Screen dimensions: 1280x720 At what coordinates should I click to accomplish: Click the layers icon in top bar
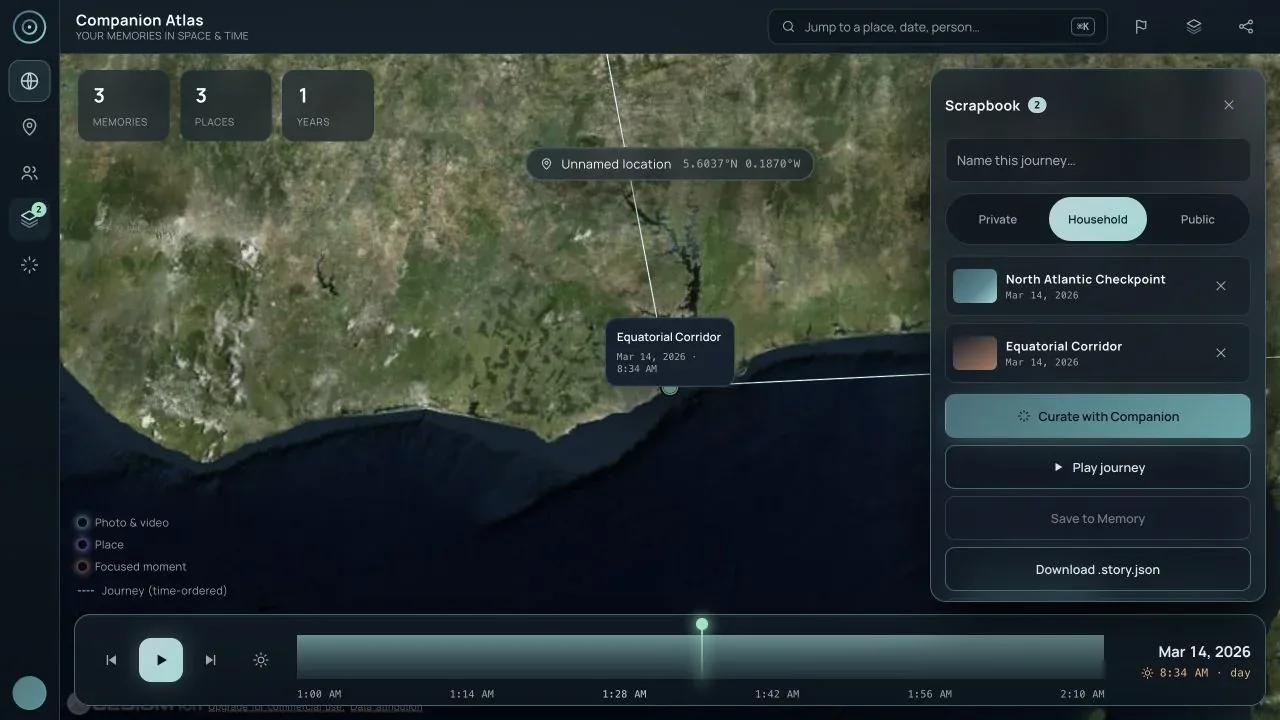1193,27
